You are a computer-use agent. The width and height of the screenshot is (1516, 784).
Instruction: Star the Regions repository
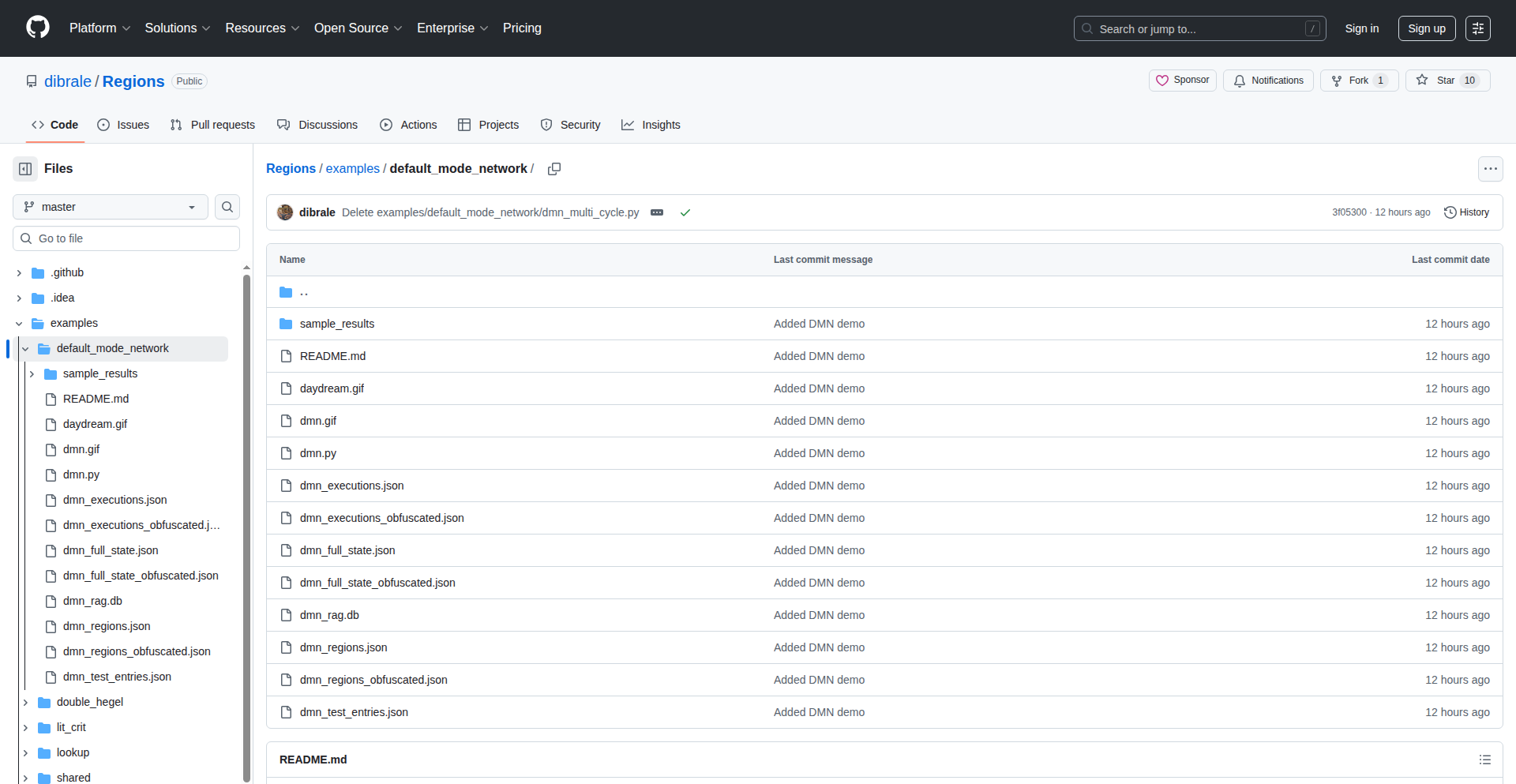pyautogui.click(x=1447, y=81)
